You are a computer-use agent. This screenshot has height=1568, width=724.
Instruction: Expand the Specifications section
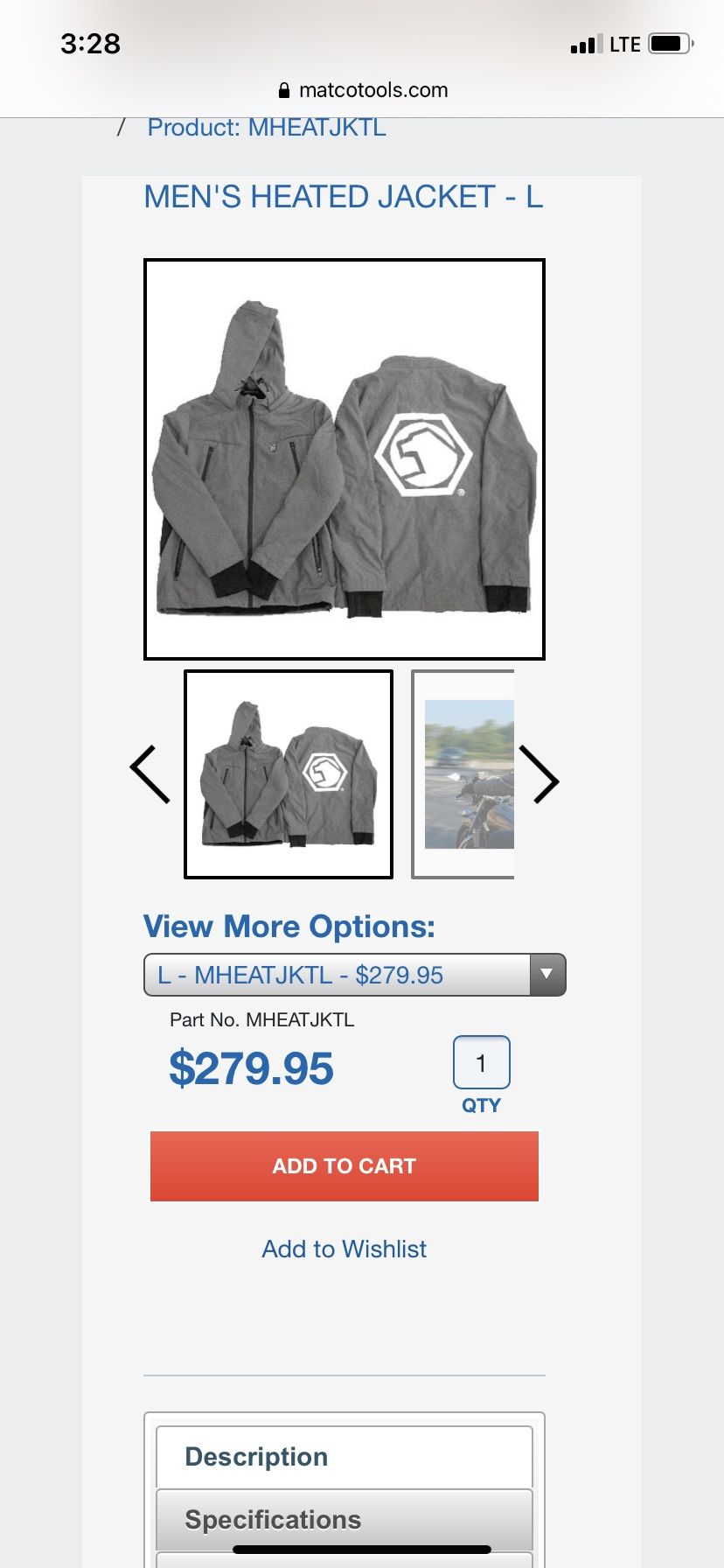[345, 1520]
